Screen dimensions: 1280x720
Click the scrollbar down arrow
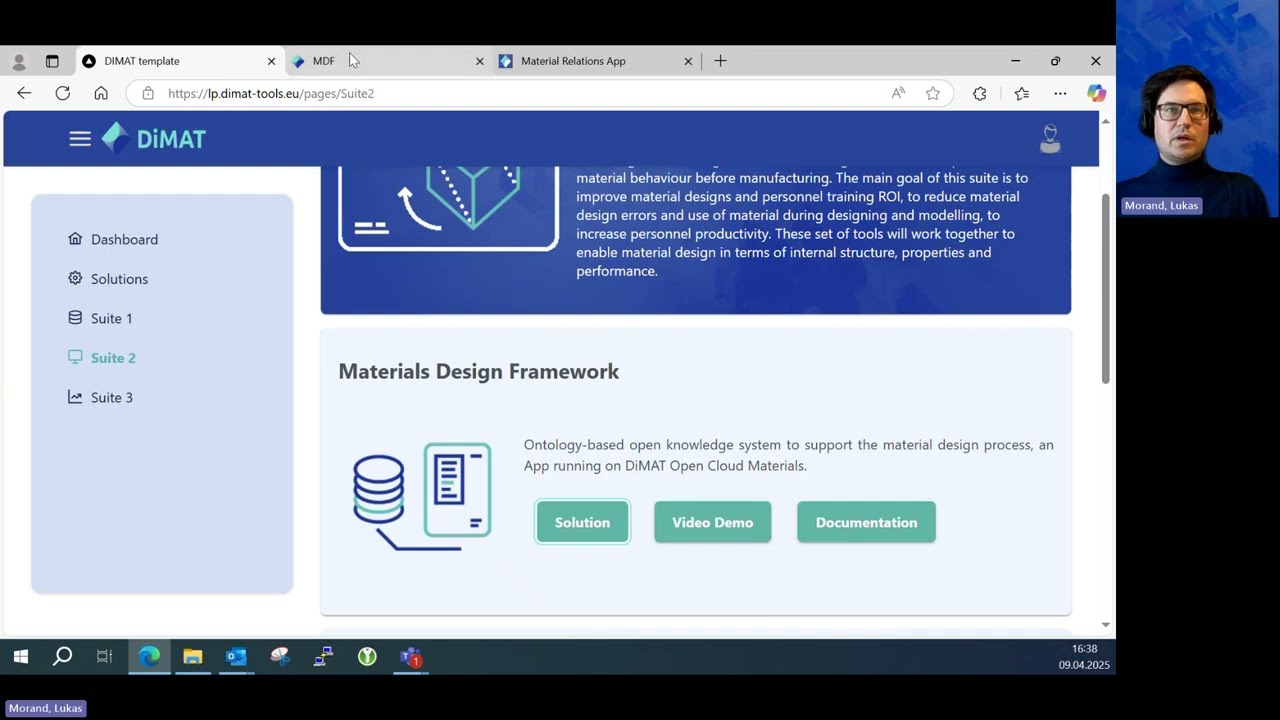(x=1105, y=625)
